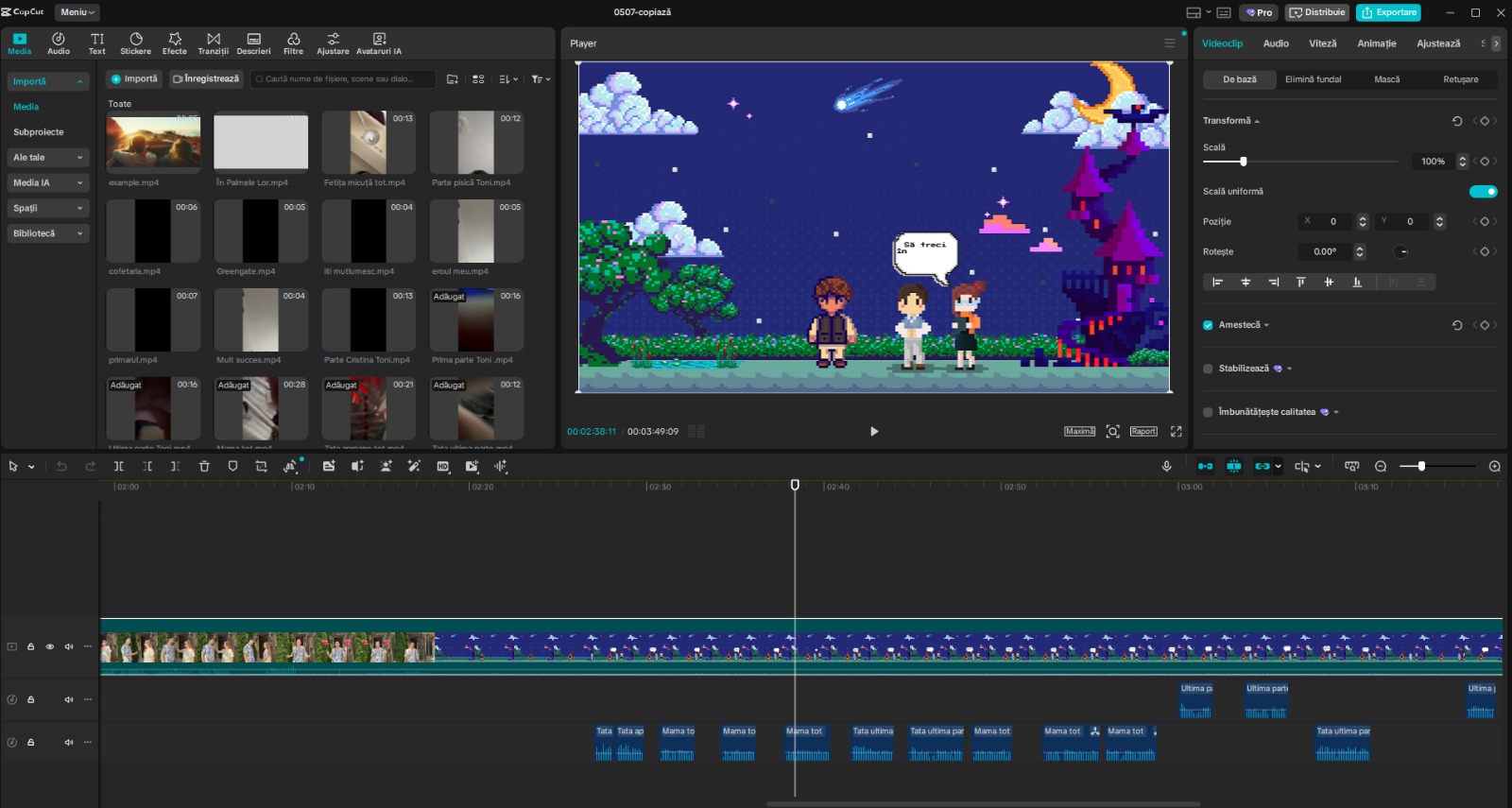Click the crop/rotate icon in timeline toolbar
Viewport: 1512px width, 808px height.
coord(262,466)
